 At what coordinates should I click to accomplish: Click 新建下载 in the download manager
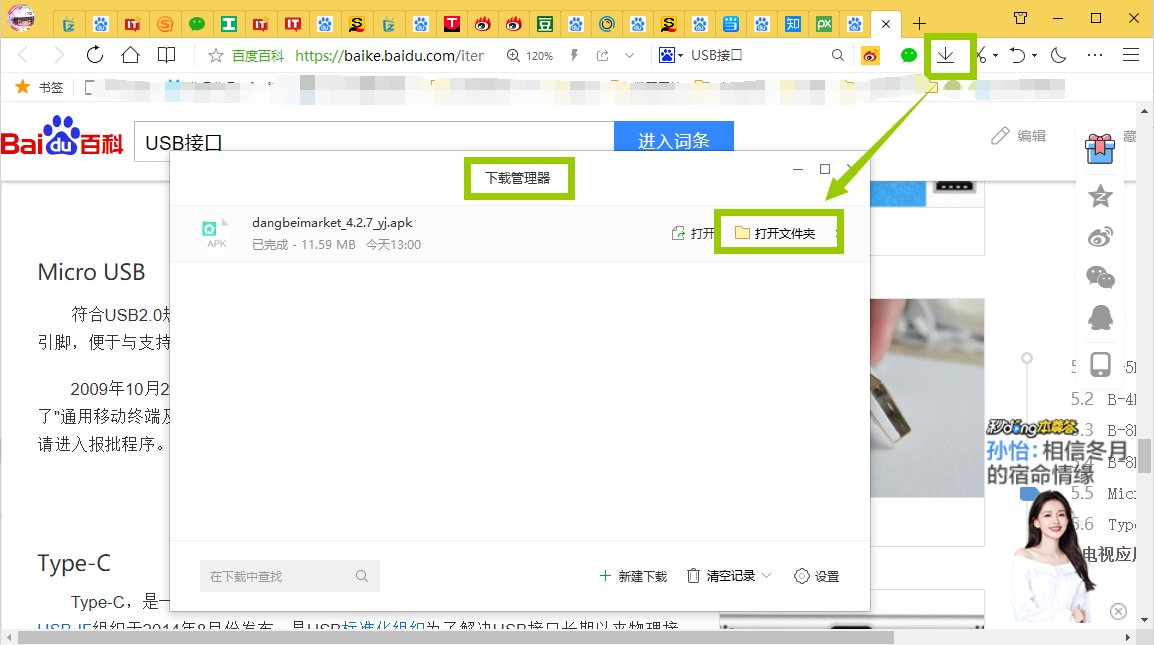[633, 576]
